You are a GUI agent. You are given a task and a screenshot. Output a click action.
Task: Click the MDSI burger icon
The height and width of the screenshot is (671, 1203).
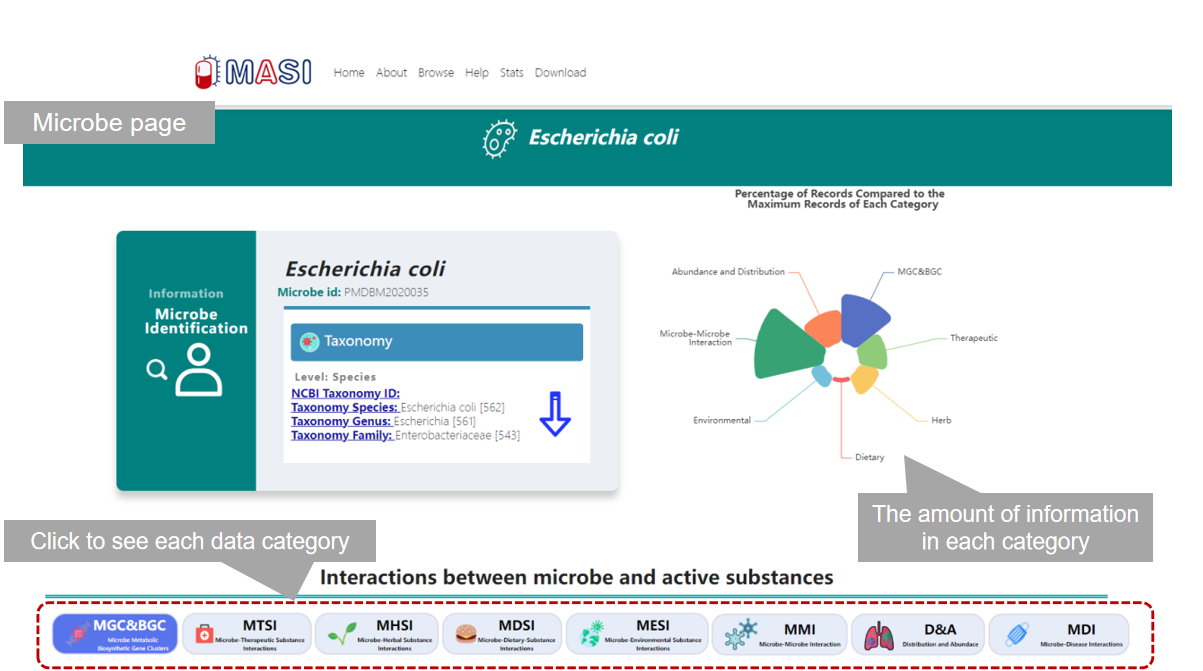(x=465, y=634)
